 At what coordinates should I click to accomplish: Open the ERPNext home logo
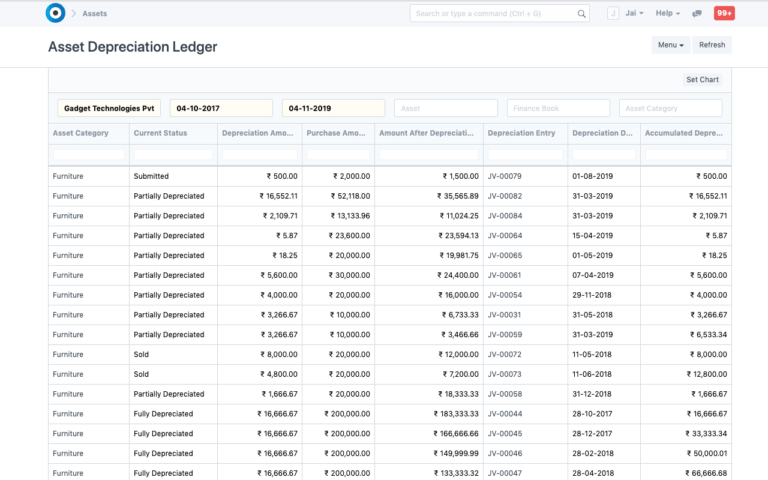tap(55, 13)
